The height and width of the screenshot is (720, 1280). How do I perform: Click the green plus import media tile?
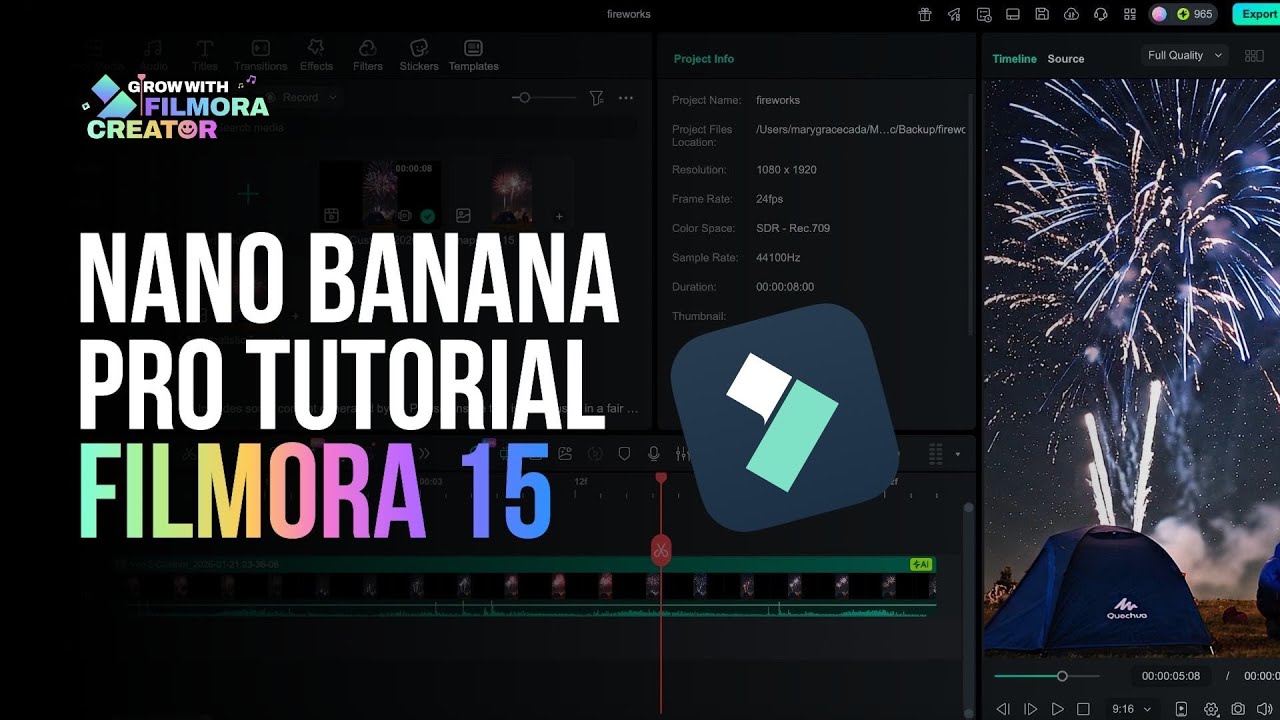pos(248,193)
